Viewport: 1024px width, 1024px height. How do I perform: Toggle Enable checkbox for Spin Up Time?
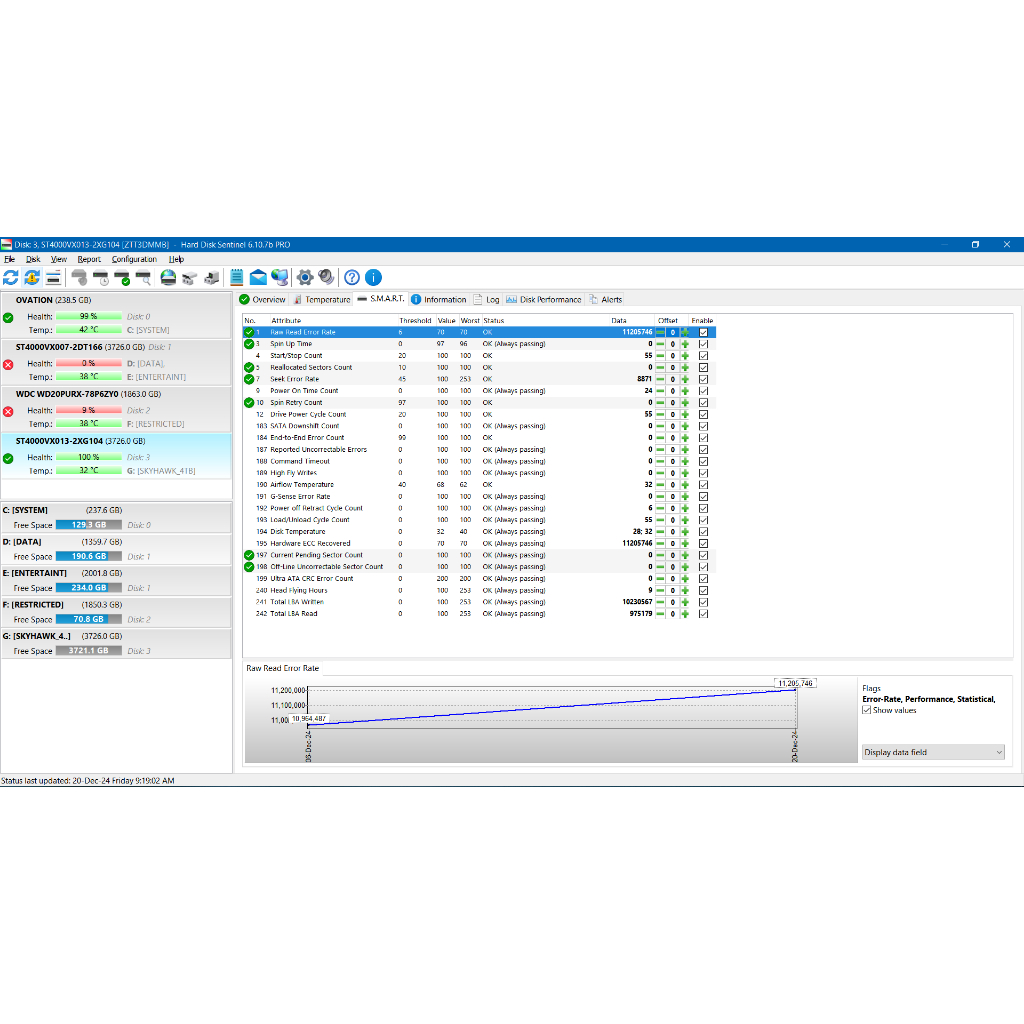coord(703,344)
